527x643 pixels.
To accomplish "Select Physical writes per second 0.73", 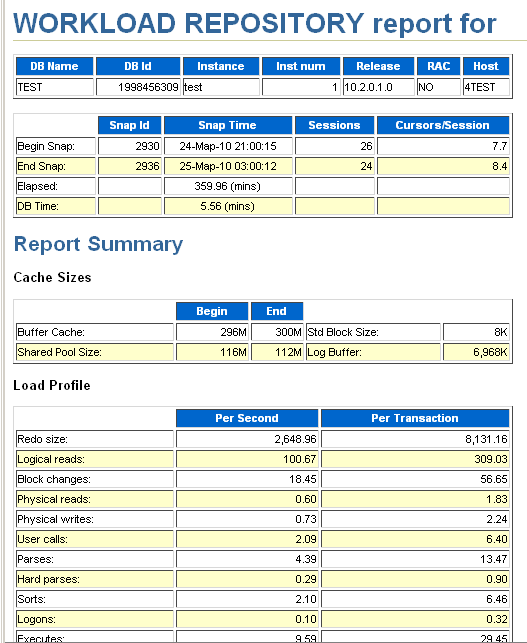I will click(x=247, y=519).
